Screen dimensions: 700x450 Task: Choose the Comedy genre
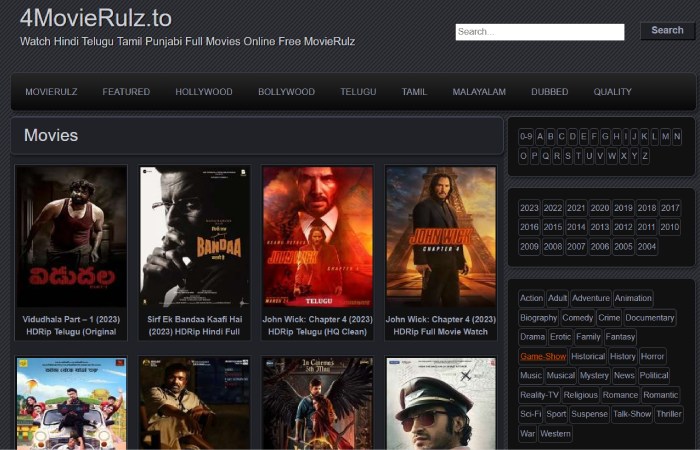pyautogui.click(x=577, y=318)
